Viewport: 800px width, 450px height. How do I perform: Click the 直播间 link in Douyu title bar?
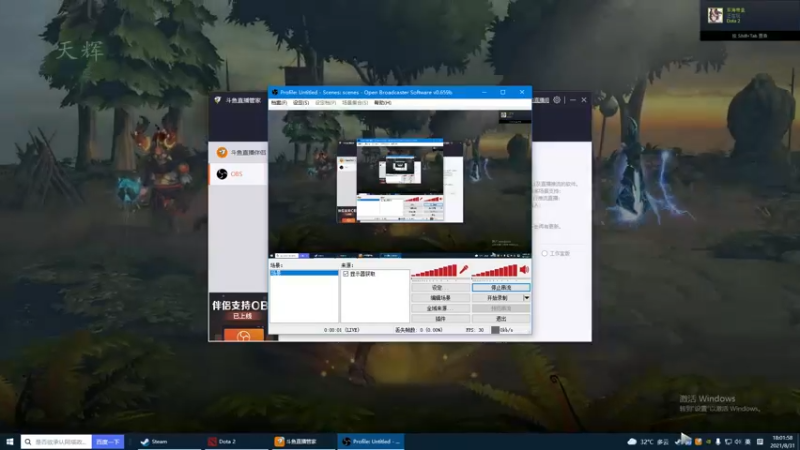pyautogui.click(x=540, y=100)
